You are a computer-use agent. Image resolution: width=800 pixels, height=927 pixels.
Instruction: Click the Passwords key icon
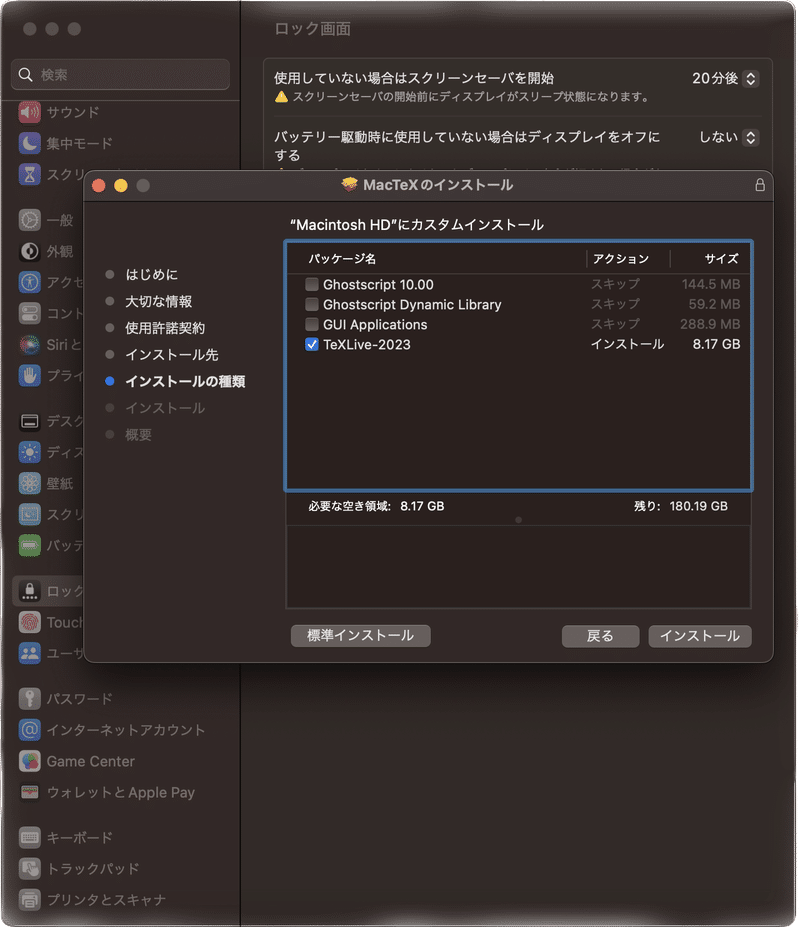30,698
